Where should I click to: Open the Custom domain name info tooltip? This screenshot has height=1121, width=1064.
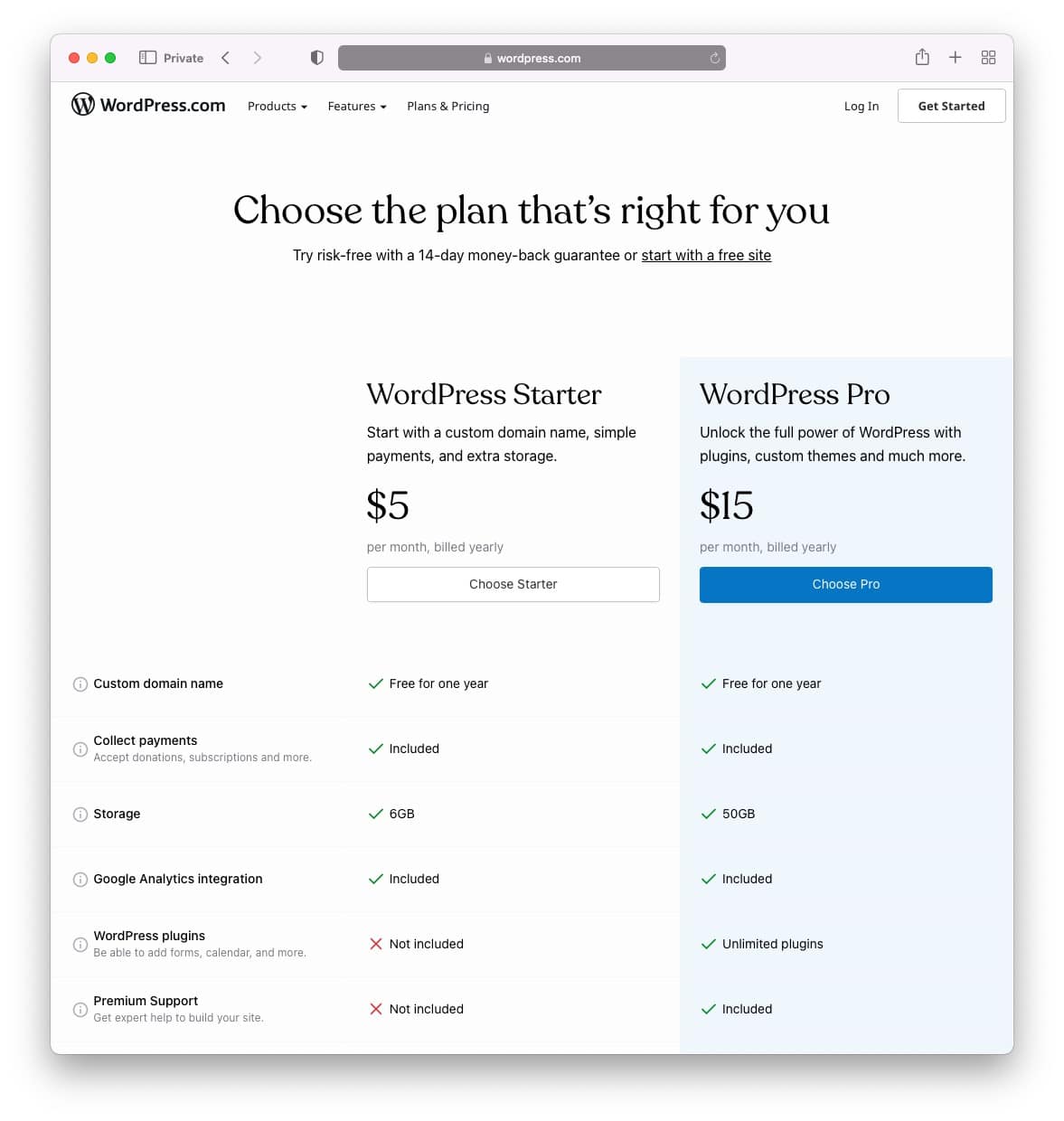[79, 684]
